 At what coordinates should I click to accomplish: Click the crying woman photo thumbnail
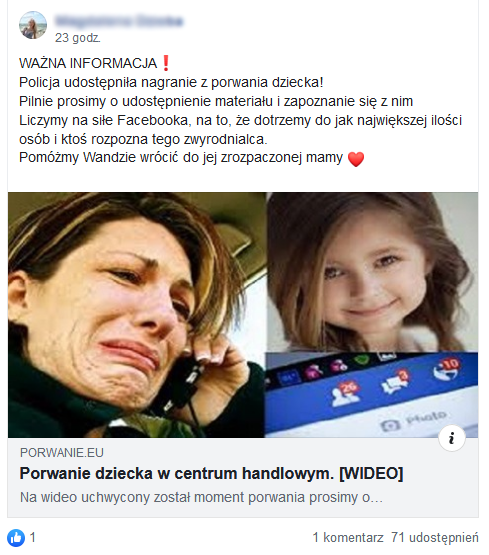137,315
